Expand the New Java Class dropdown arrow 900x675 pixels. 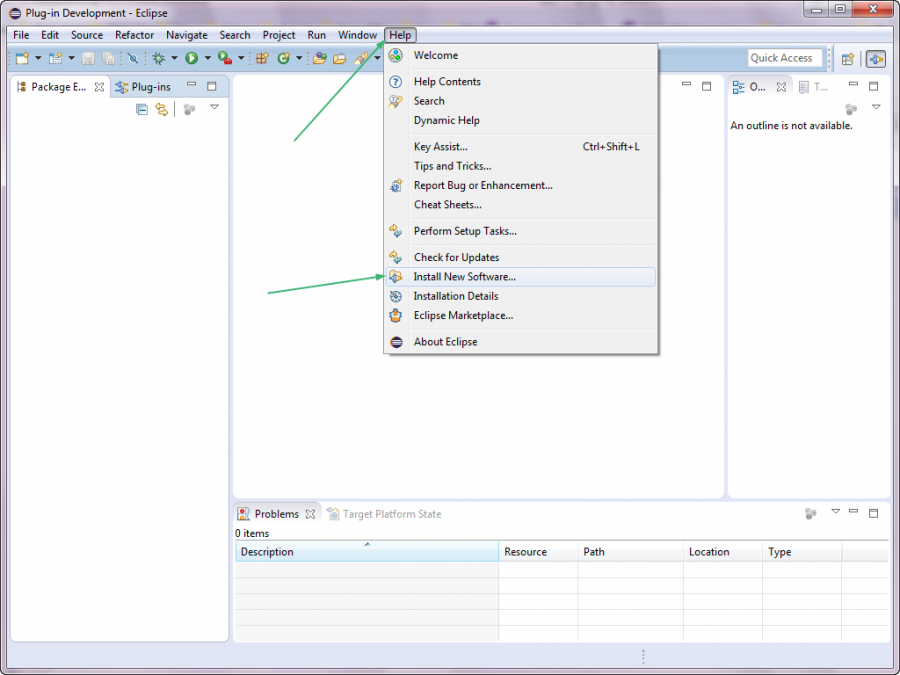click(299, 58)
